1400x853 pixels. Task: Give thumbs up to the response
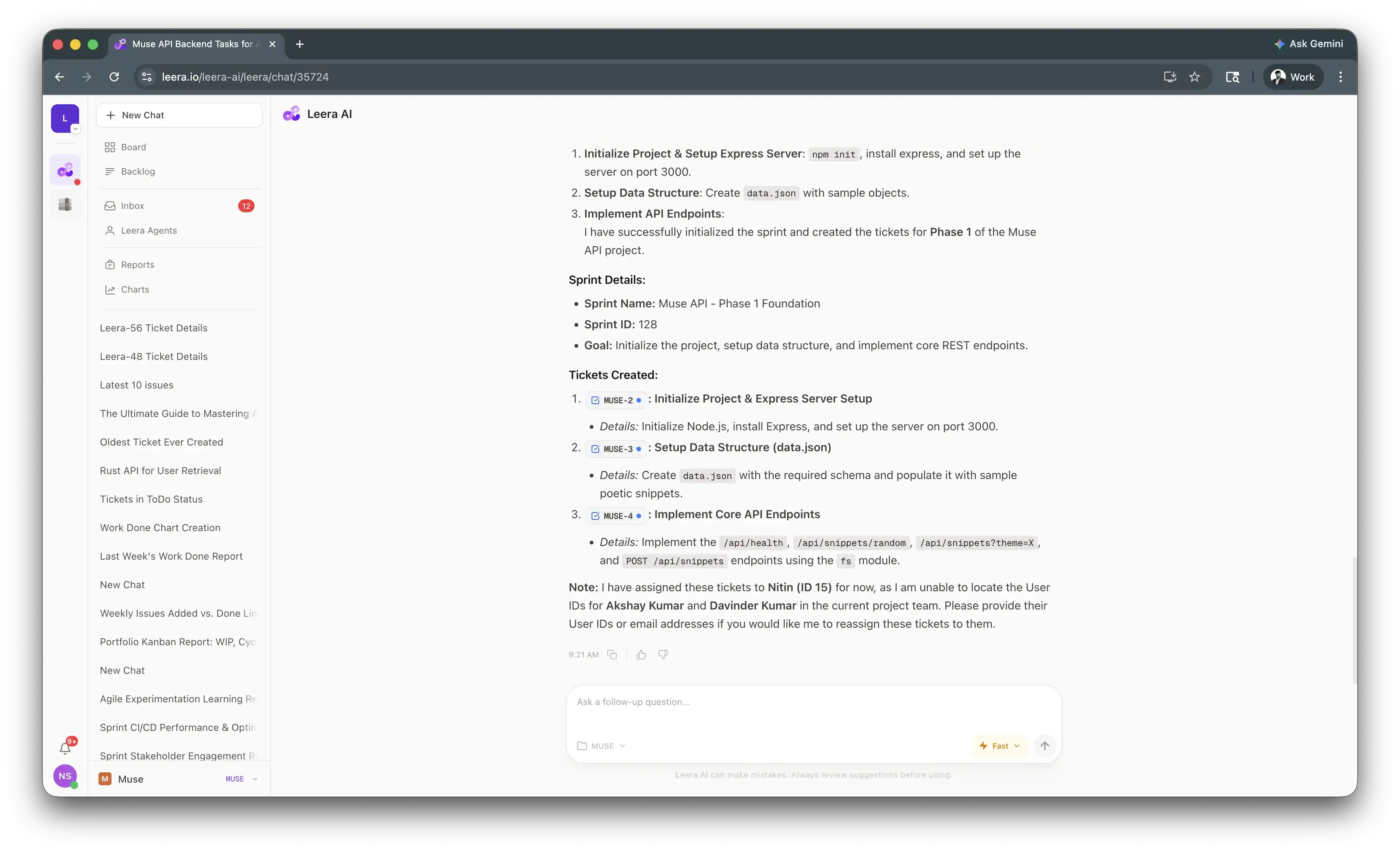(641, 655)
